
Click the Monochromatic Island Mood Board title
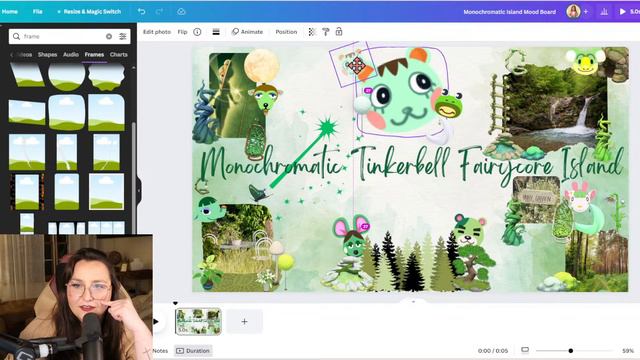pos(509,12)
